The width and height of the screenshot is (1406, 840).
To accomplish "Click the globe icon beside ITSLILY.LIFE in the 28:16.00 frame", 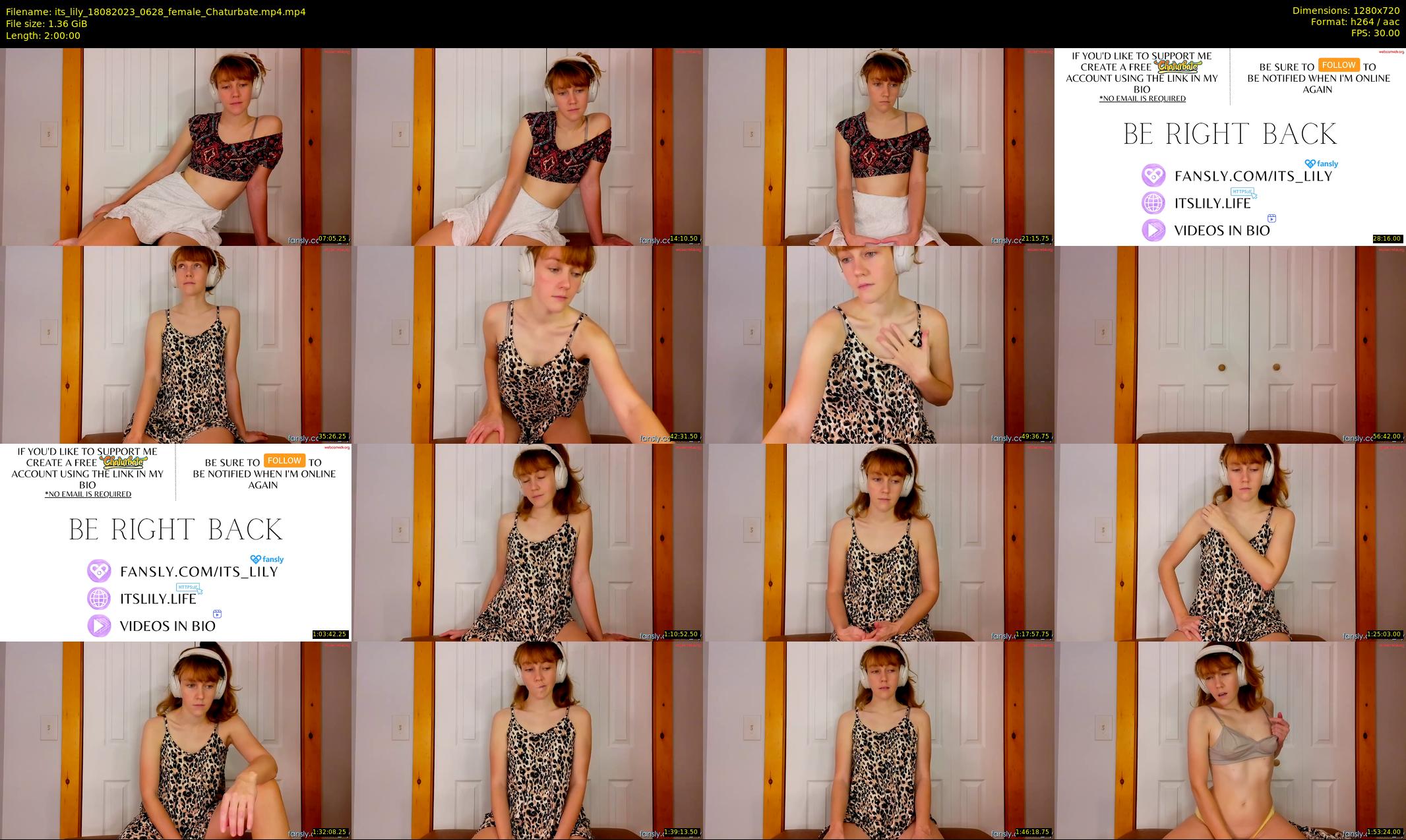I will point(1153,202).
